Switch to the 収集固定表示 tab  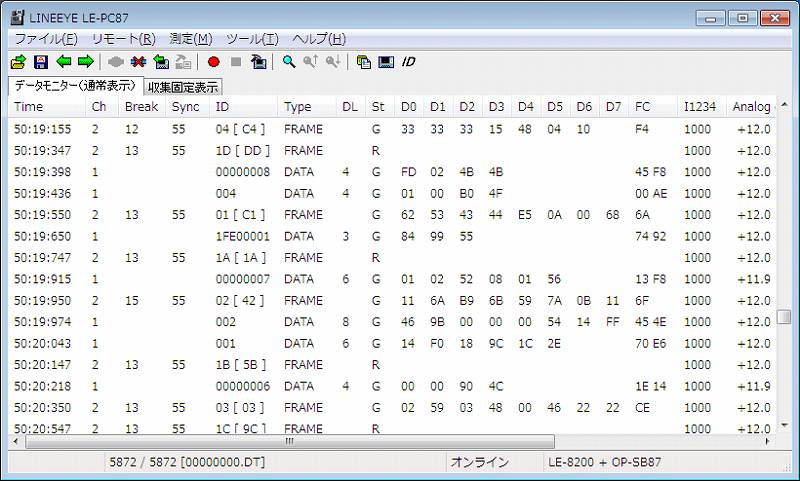pos(184,87)
